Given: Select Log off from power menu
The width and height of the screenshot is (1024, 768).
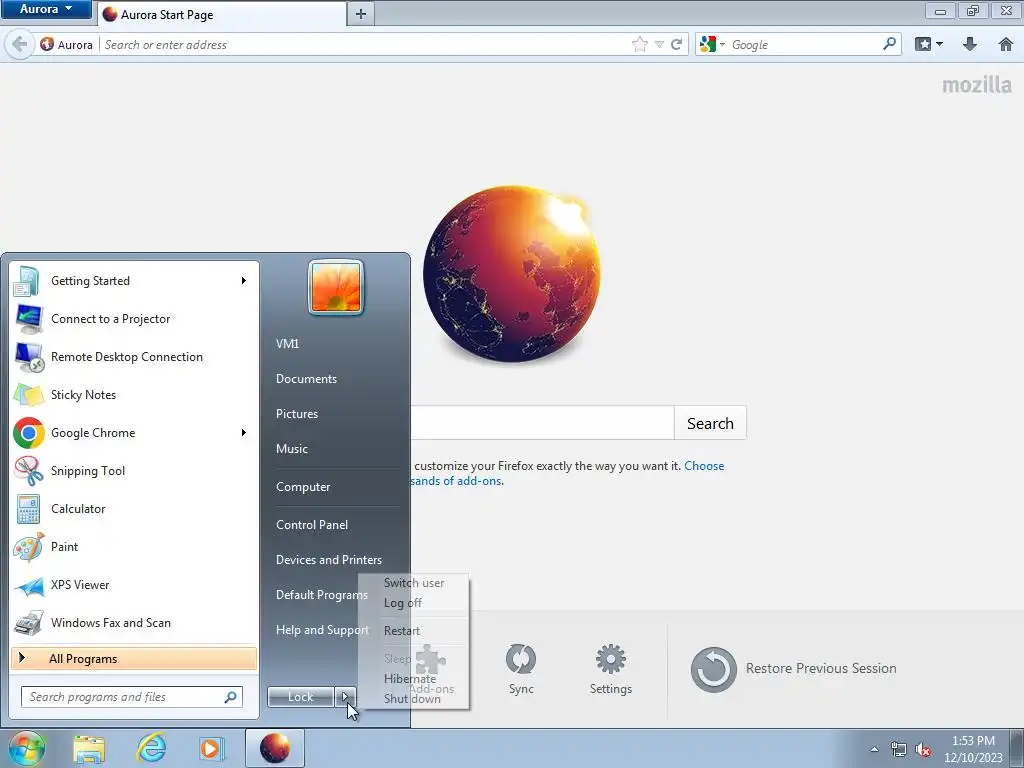Looking at the screenshot, I should [x=403, y=603].
